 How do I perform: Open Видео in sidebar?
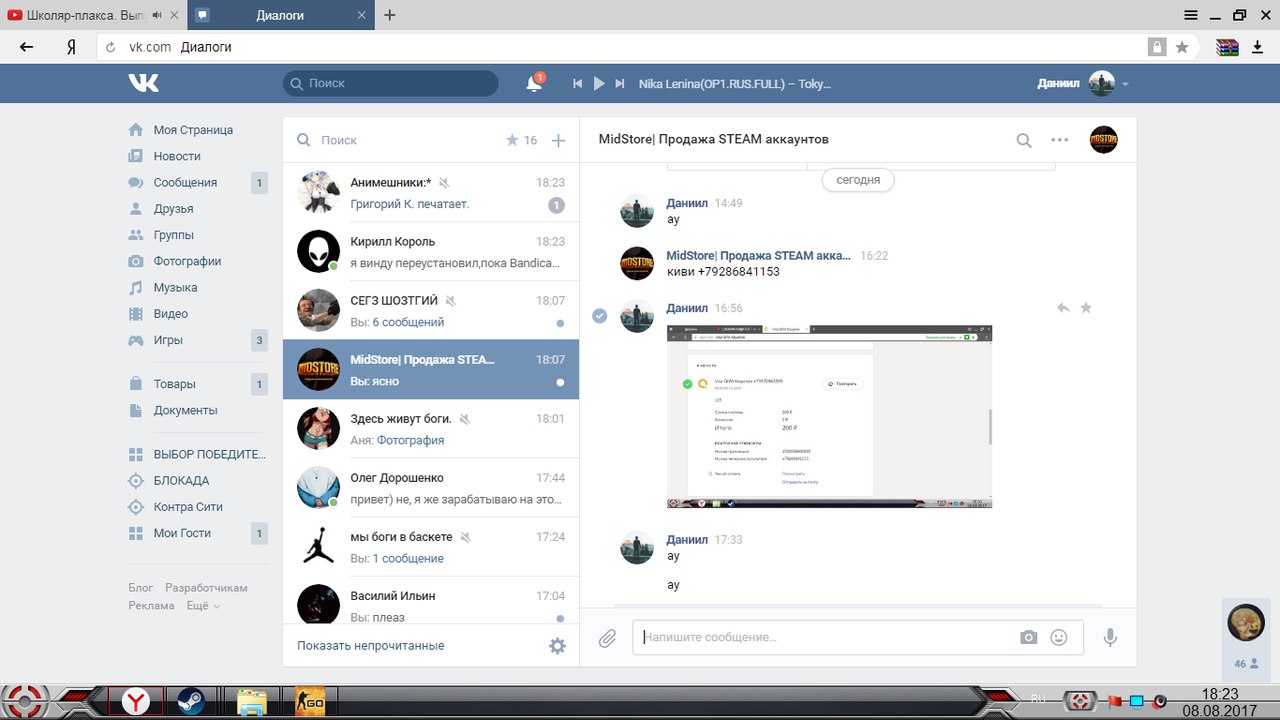pos(170,314)
